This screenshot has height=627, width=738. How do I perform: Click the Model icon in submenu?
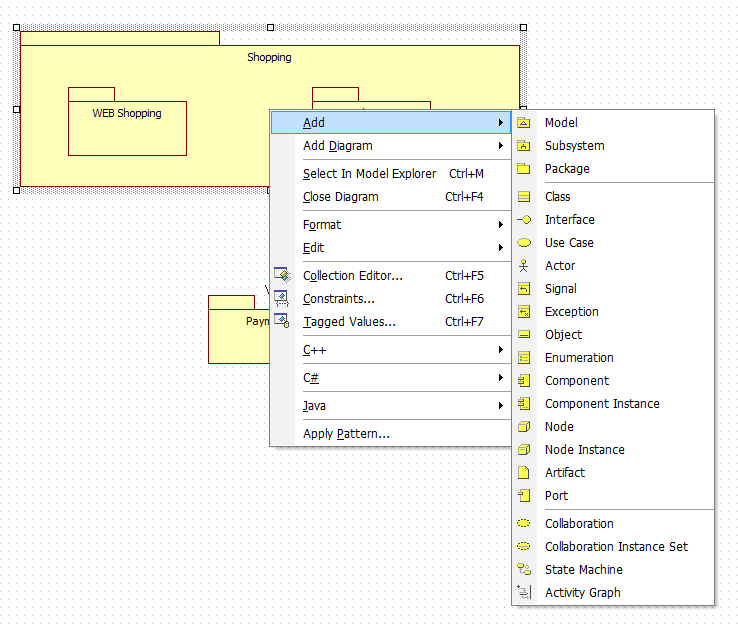point(524,123)
